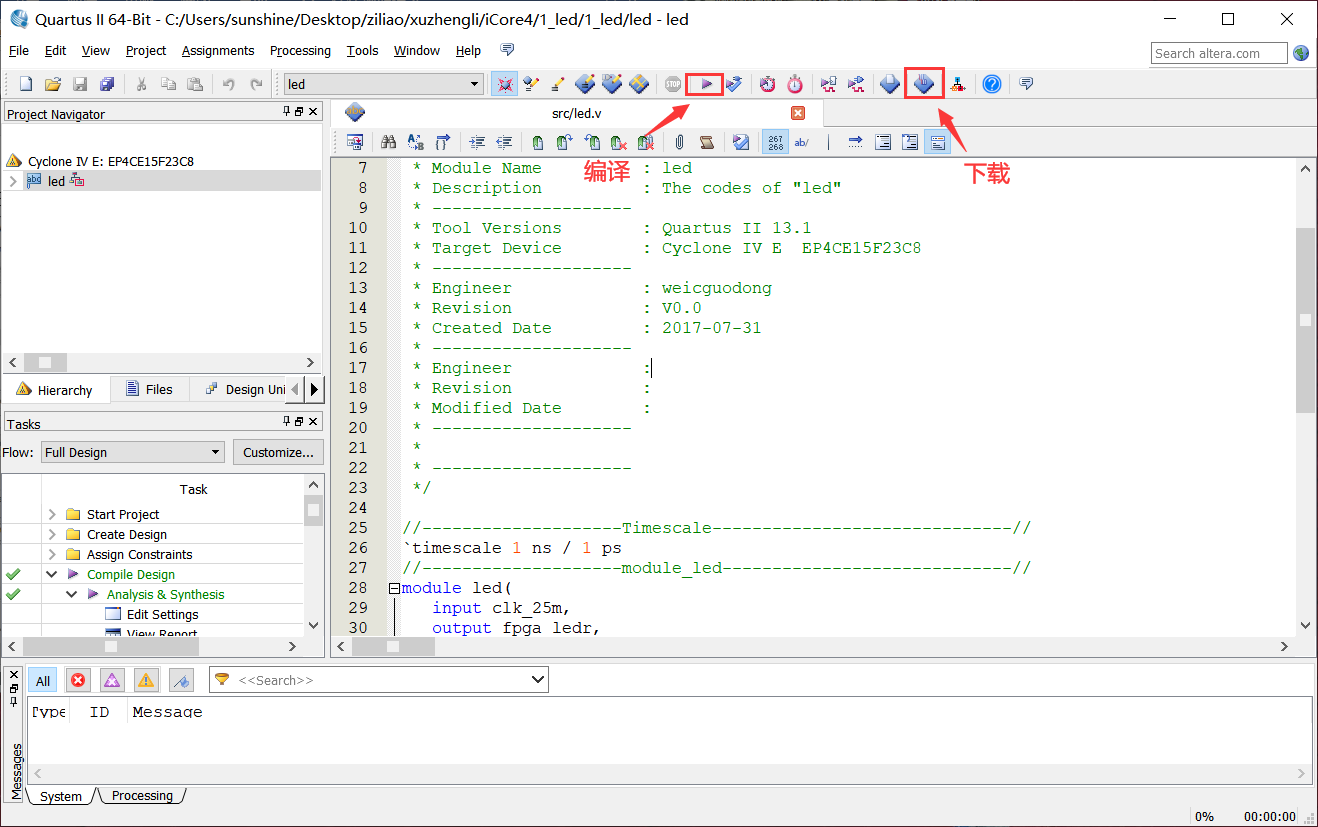Open a file with the folder icon

point(53,84)
